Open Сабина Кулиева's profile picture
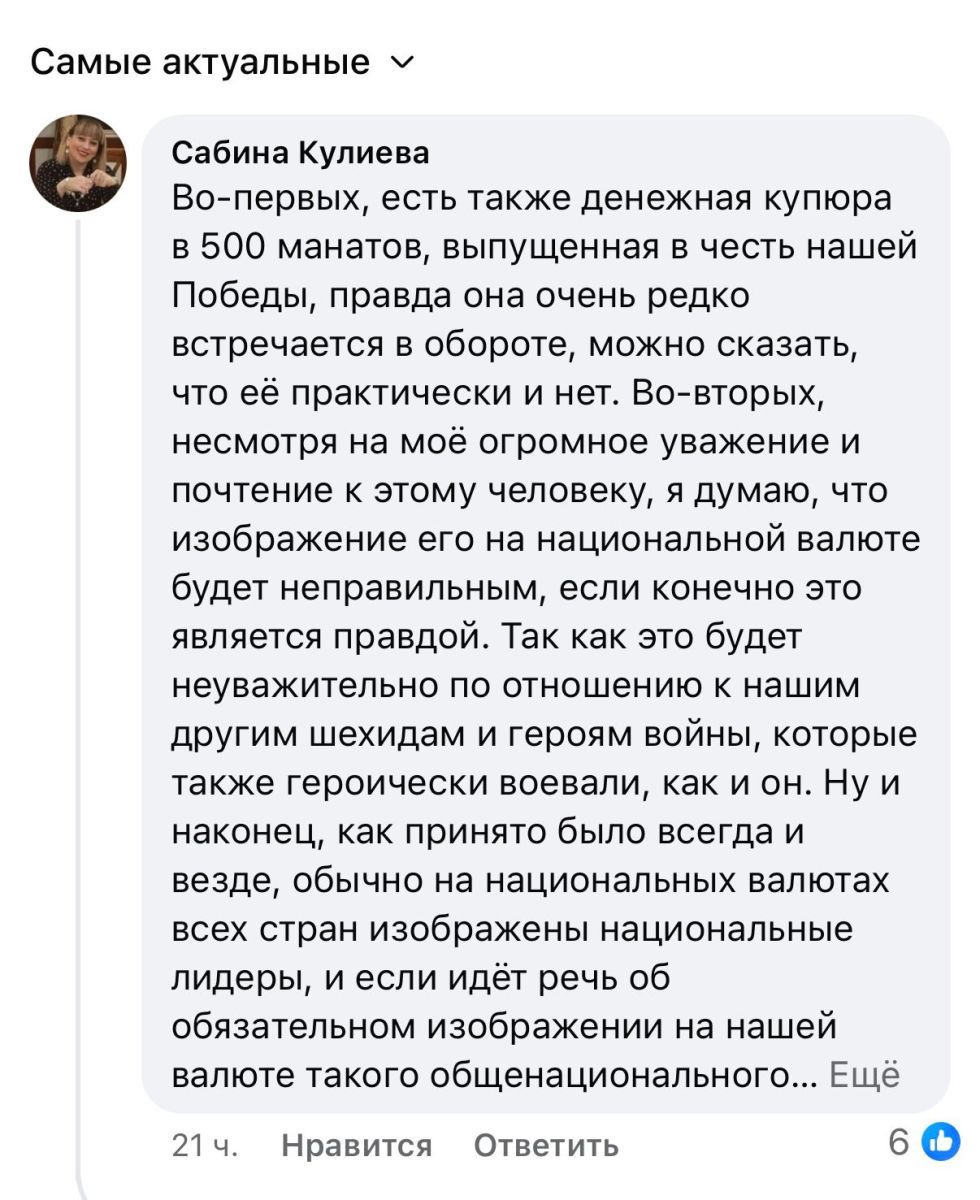The width and height of the screenshot is (980, 1200). pyautogui.click(x=77, y=163)
